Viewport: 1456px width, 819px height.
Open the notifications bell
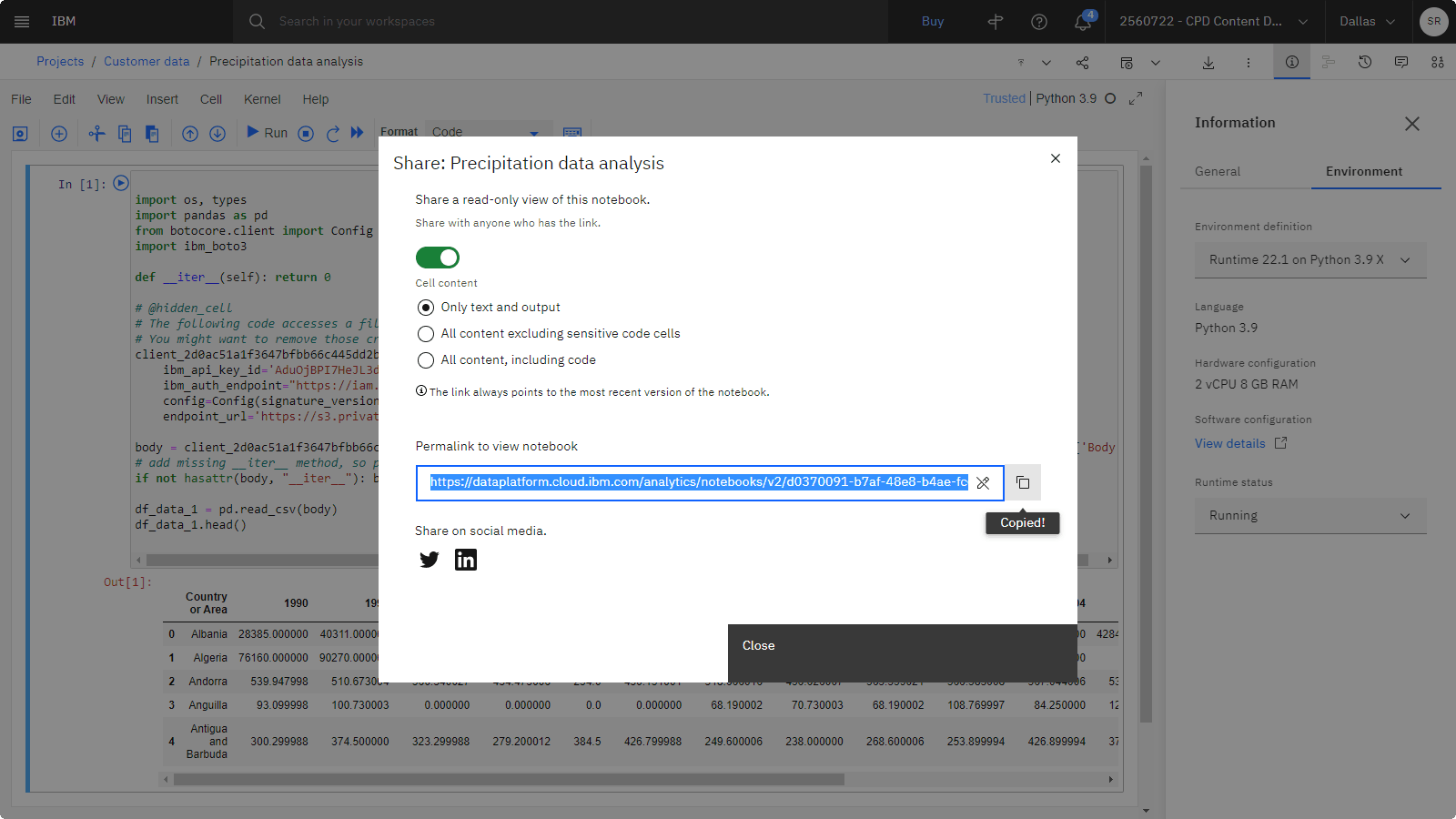pyautogui.click(x=1083, y=22)
